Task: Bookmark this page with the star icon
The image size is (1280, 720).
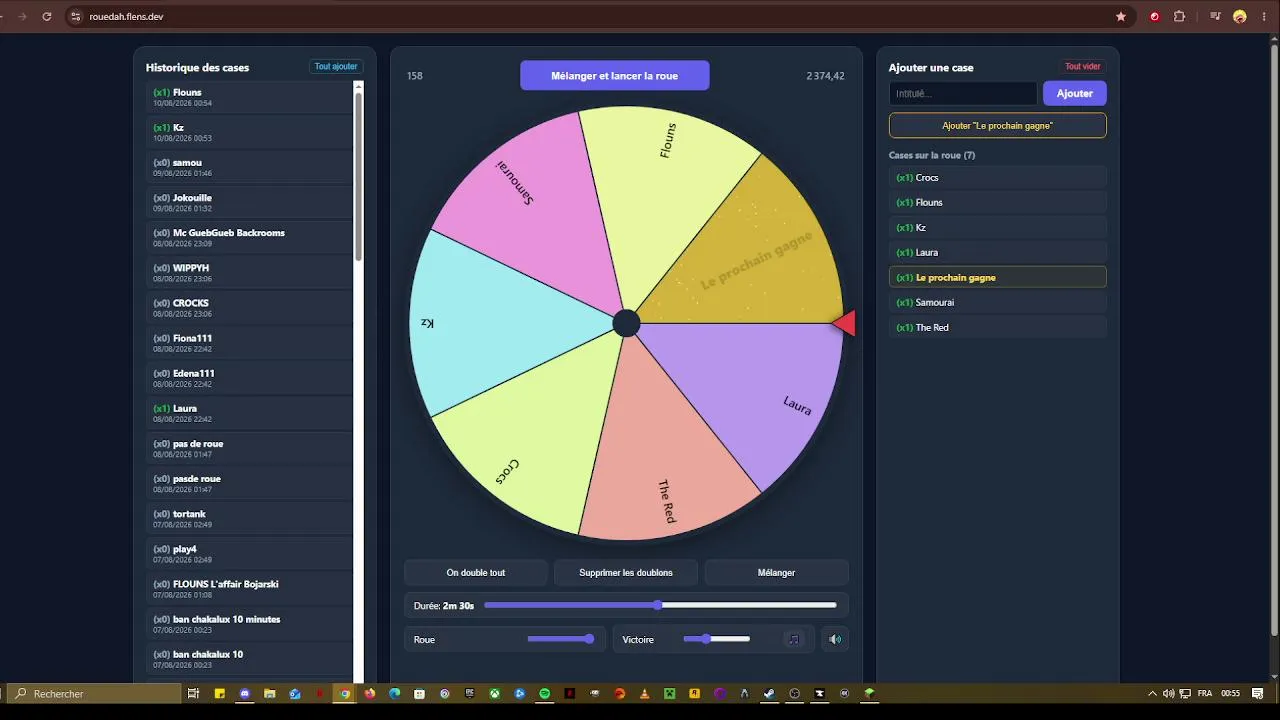Action: click(x=1121, y=17)
